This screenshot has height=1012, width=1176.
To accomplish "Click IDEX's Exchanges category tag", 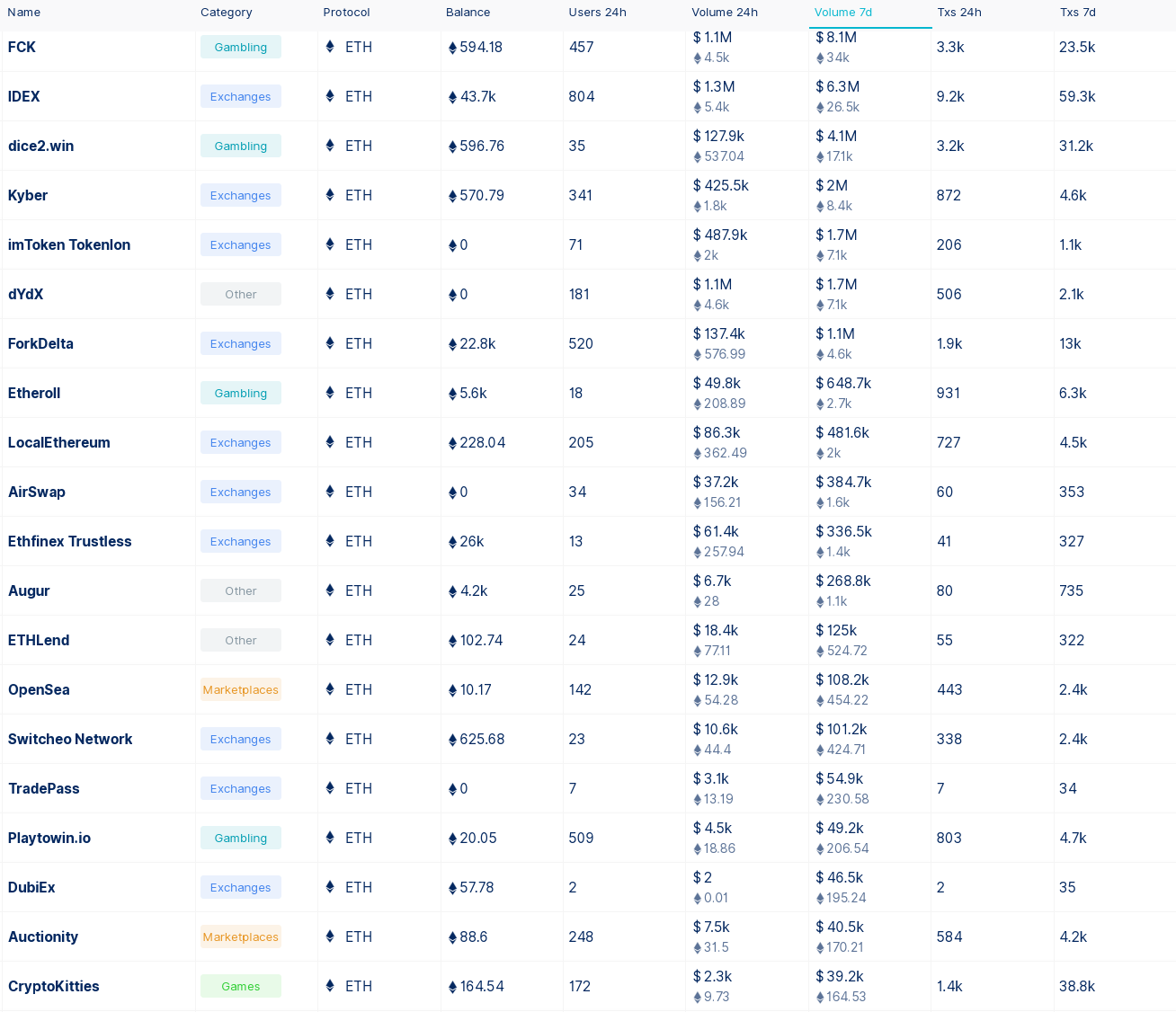I will [x=241, y=96].
